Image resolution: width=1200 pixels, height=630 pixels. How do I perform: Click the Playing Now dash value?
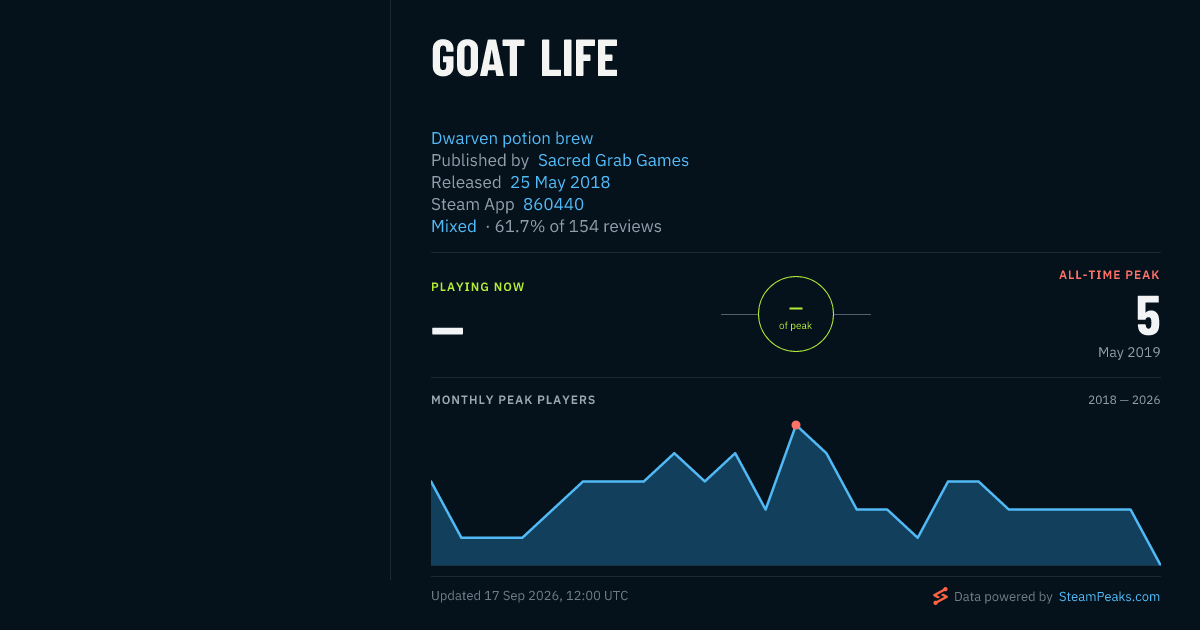pos(447,330)
